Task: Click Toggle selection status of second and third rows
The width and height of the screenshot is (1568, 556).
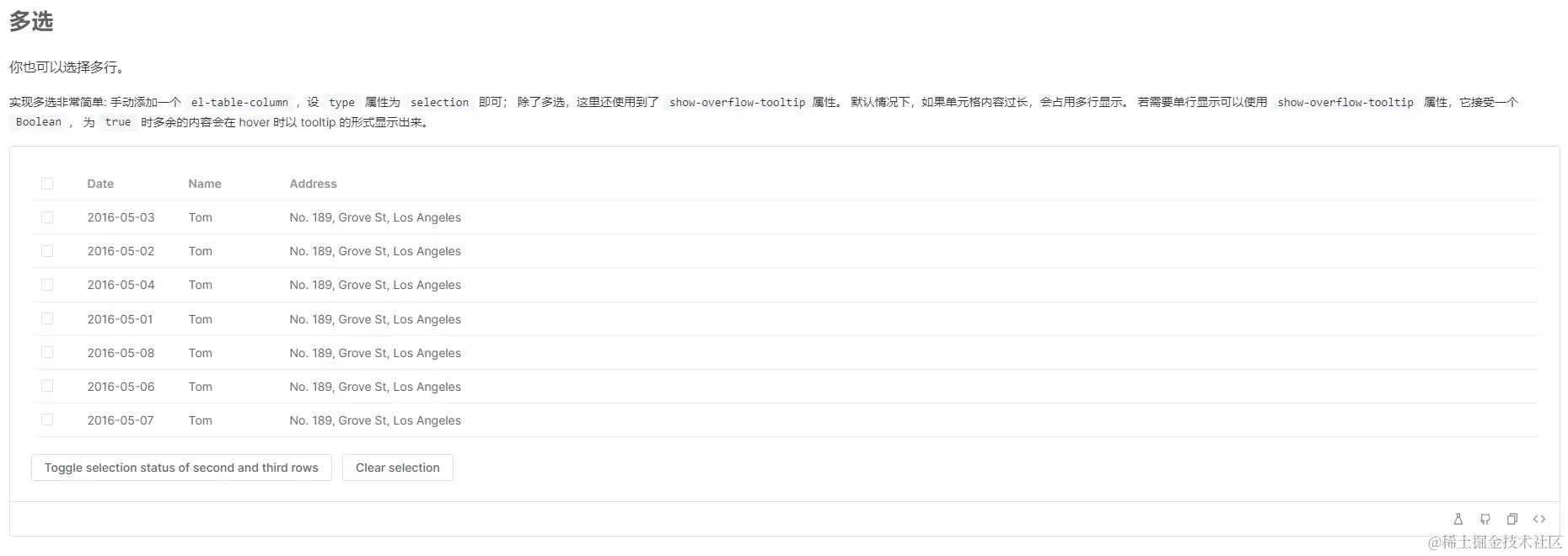Action: point(181,468)
